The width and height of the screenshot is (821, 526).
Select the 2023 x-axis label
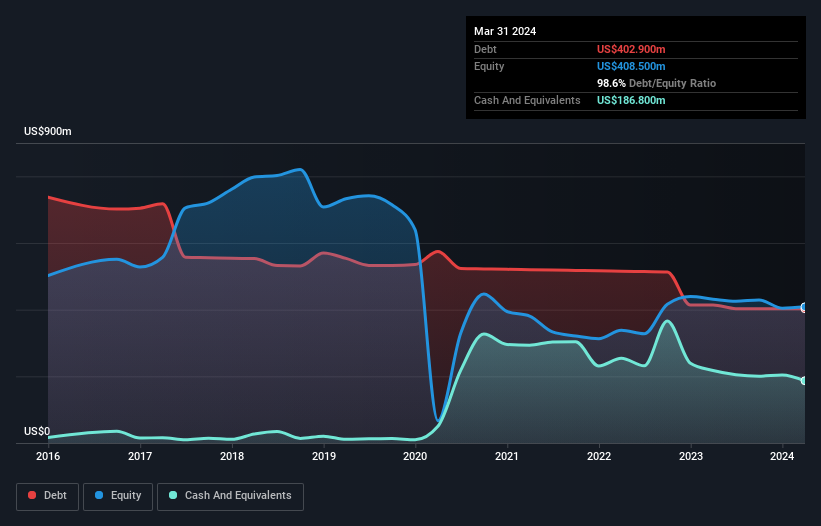(691, 456)
